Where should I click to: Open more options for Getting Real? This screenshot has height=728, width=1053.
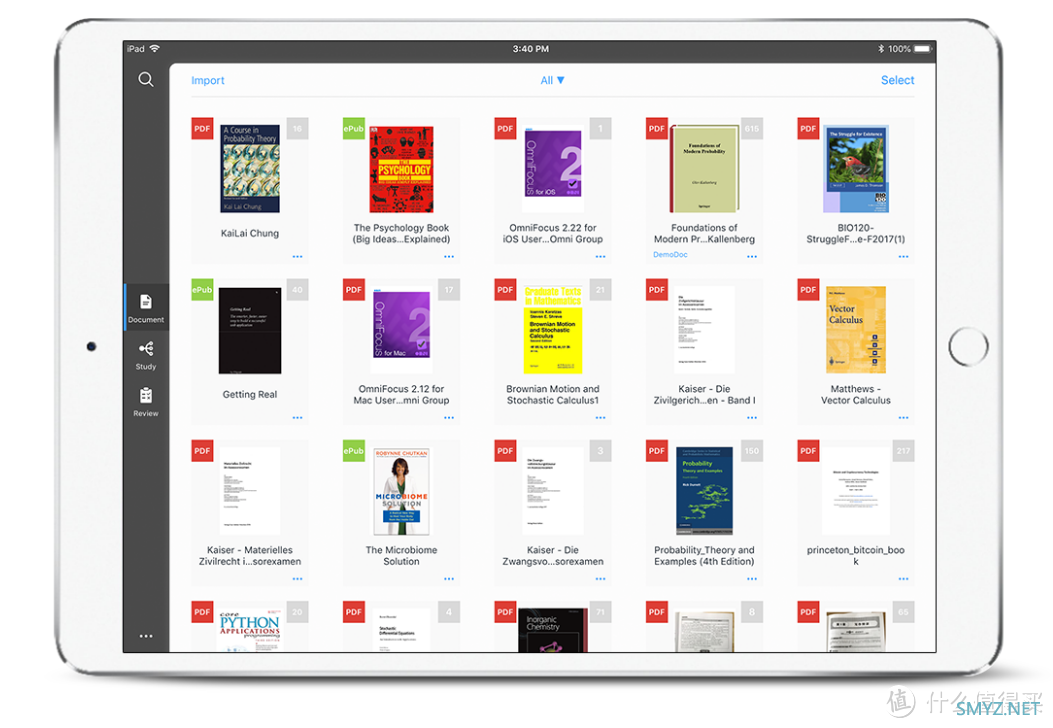click(x=297, y=418)
